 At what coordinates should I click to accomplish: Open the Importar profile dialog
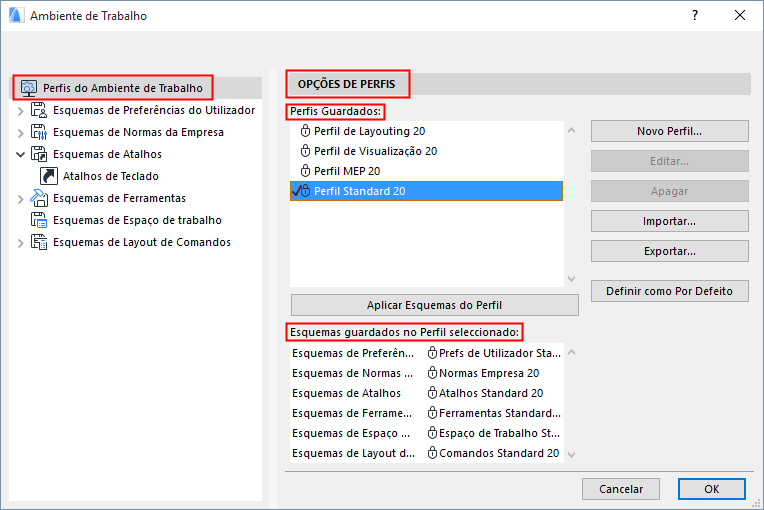pos(669,221)
